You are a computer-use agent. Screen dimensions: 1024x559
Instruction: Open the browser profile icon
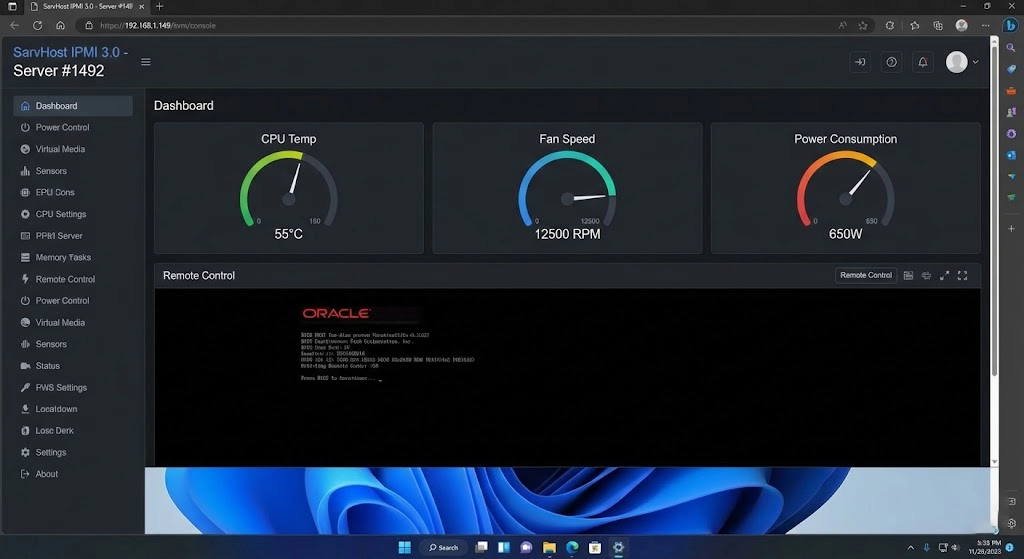coord(961,25)
